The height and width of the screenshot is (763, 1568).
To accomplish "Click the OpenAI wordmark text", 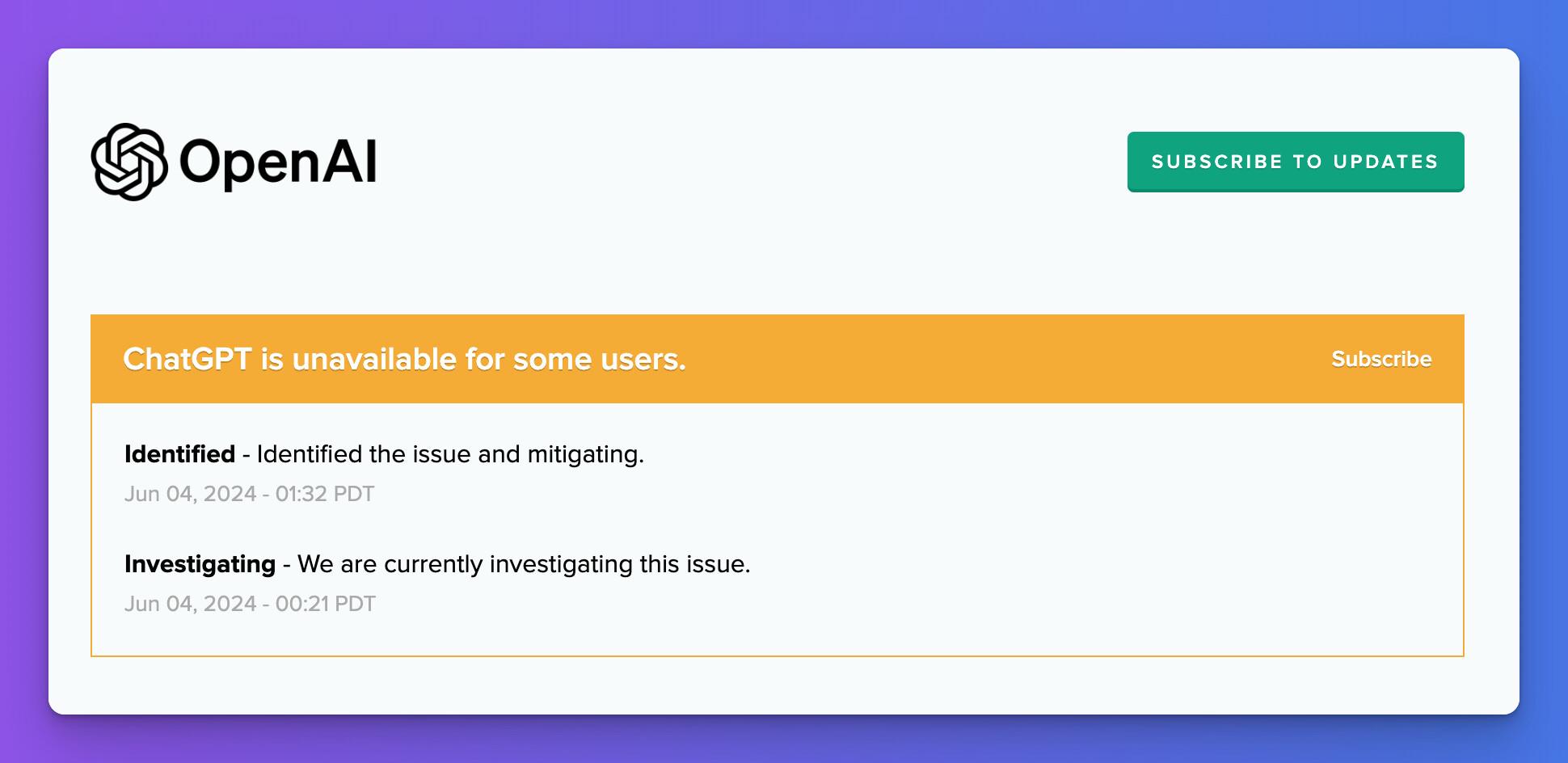I will (277, 162).
